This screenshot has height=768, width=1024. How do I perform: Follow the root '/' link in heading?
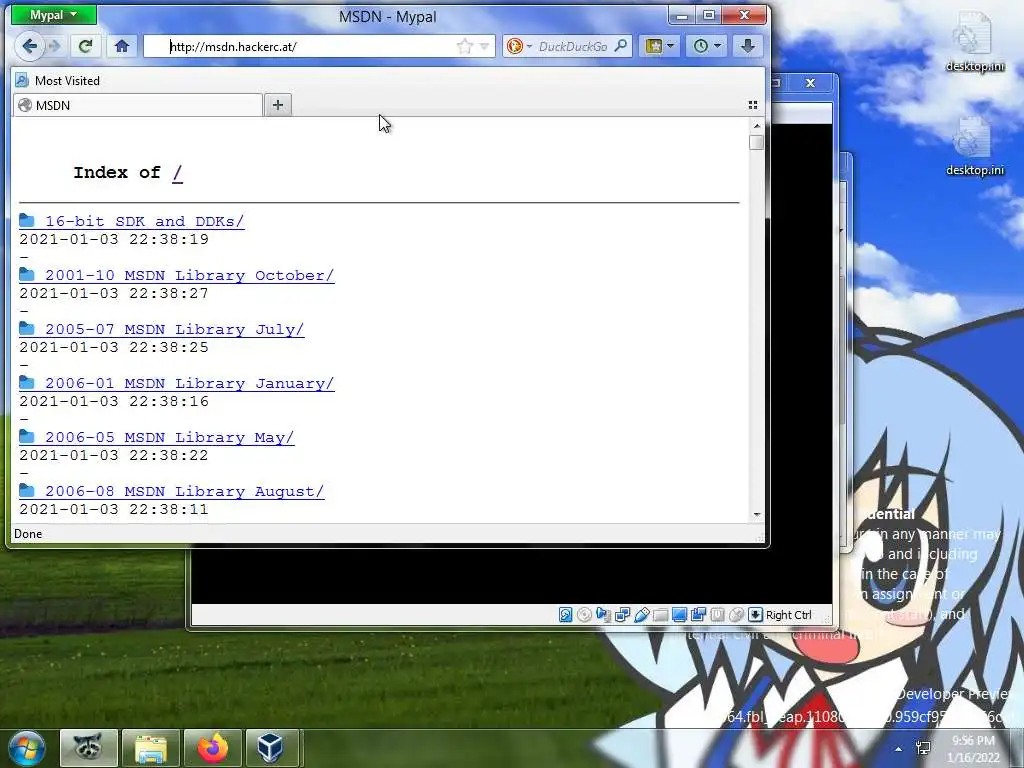[x=177, y=173]
